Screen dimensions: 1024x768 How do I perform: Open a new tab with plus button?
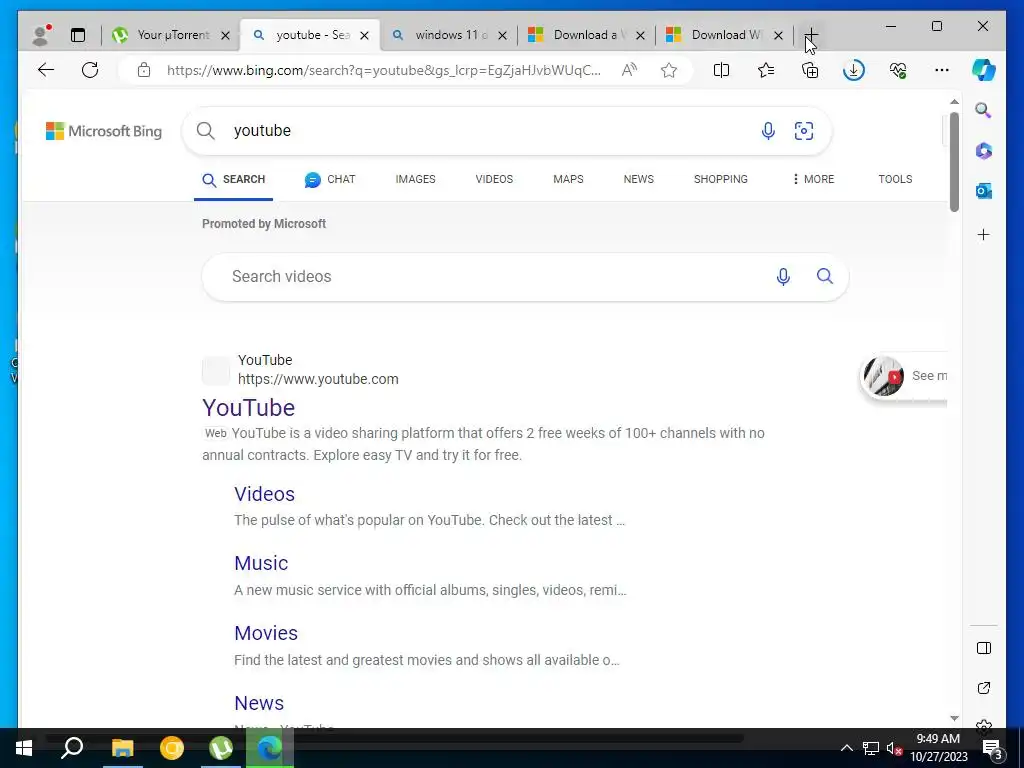pos(810,34)
